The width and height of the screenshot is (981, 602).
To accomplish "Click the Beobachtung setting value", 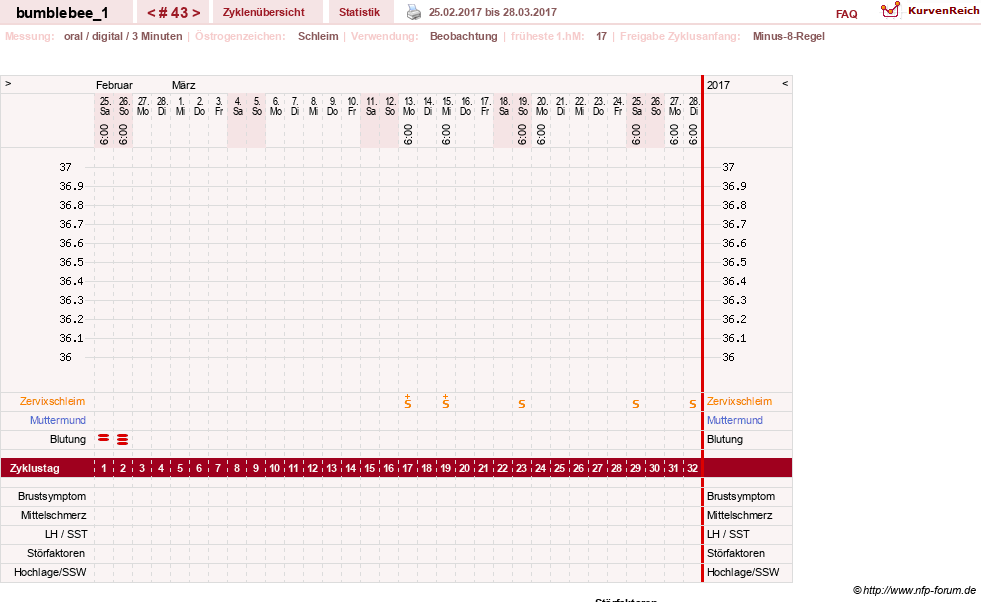I will tap(464, 36).
